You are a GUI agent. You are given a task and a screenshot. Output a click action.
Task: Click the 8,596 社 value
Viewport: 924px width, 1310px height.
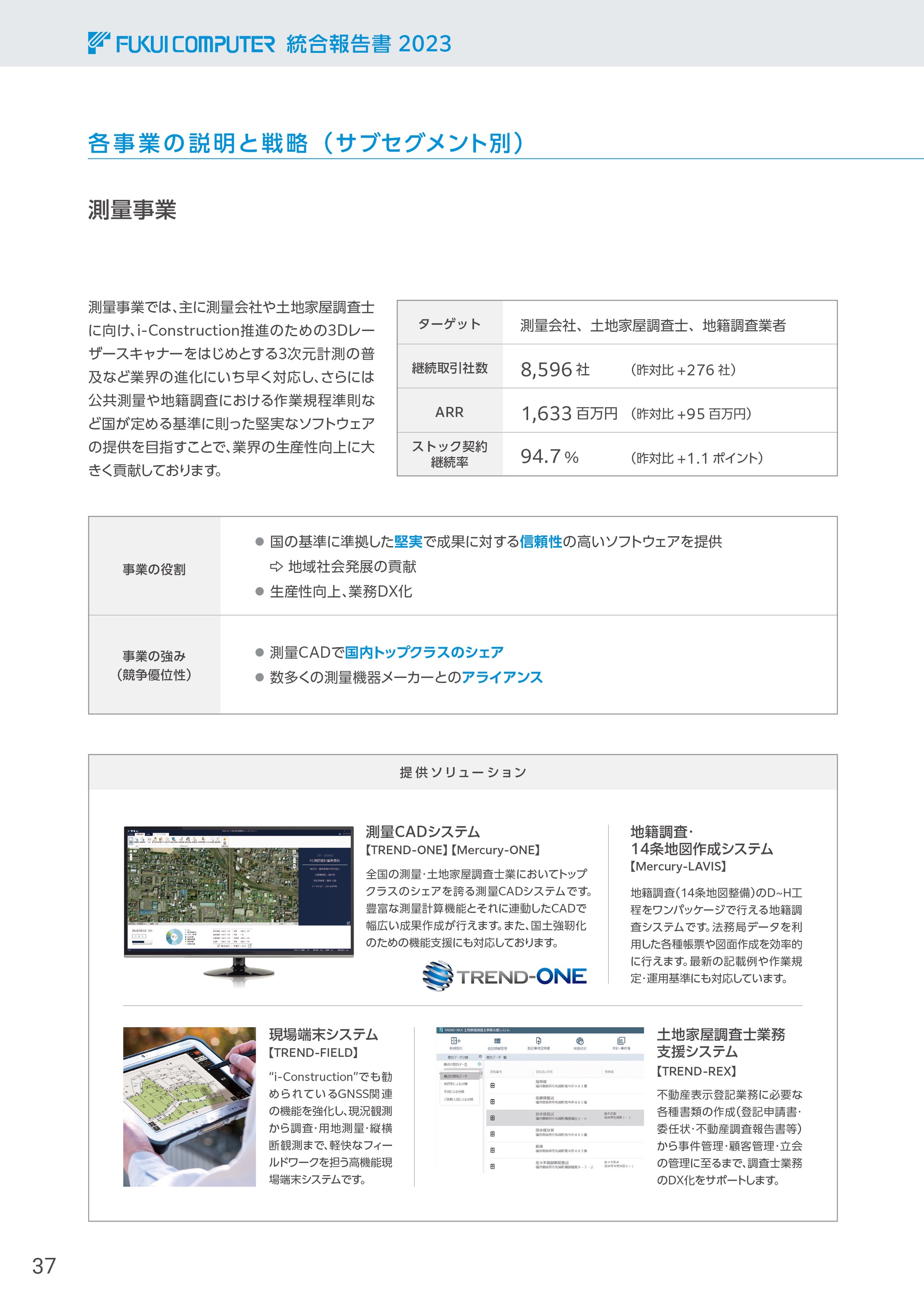[555, 369]
